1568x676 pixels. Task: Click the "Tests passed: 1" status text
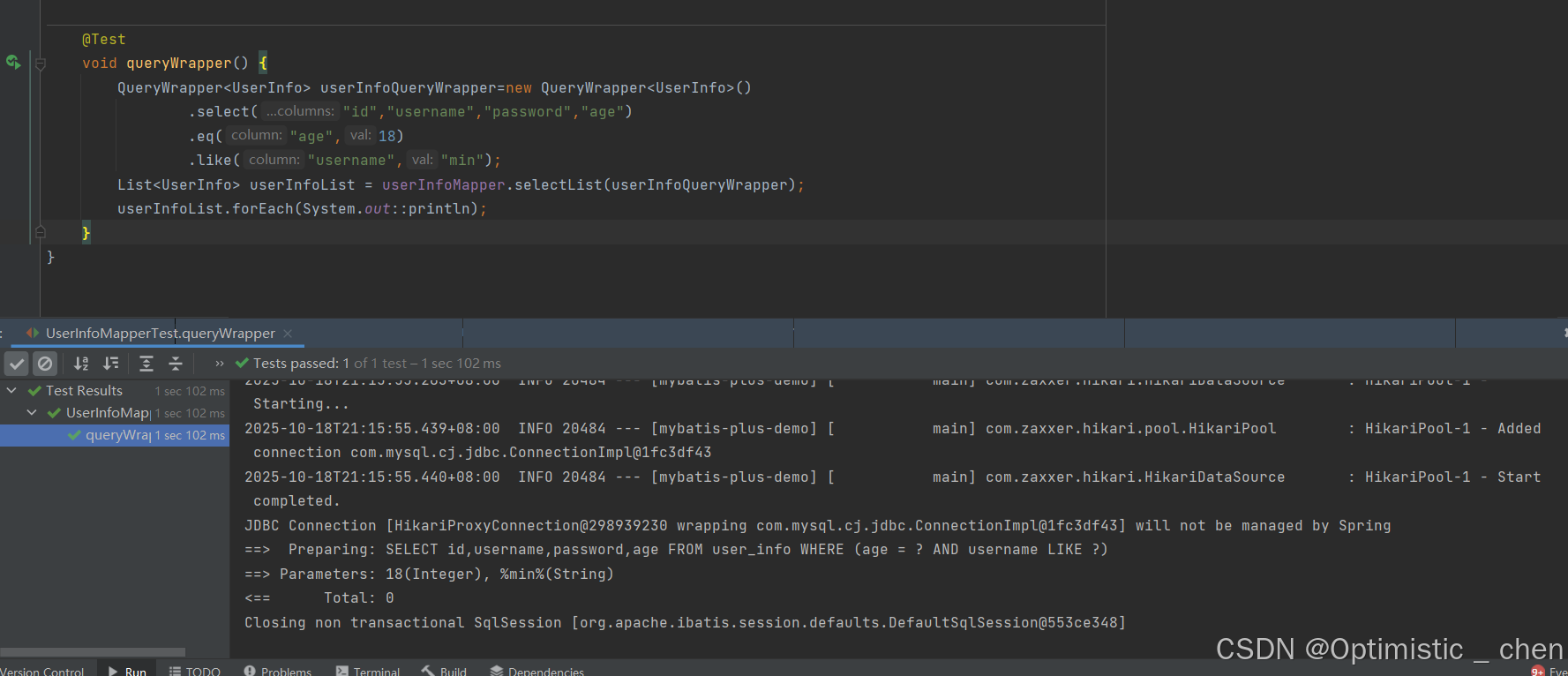click(x=301, y=364)
